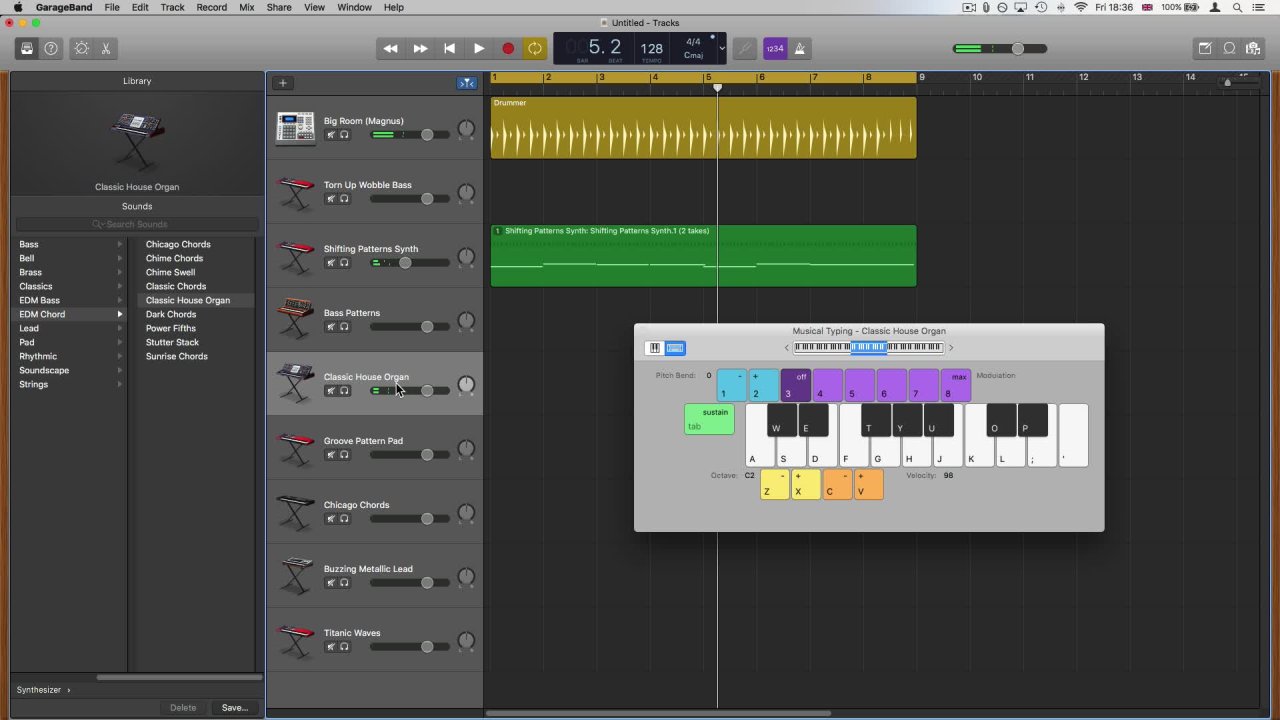The width and height of the screenshot is (1280, 720).
Task: Expand the Synthesizer path chevron
Action: click(69, 690)
